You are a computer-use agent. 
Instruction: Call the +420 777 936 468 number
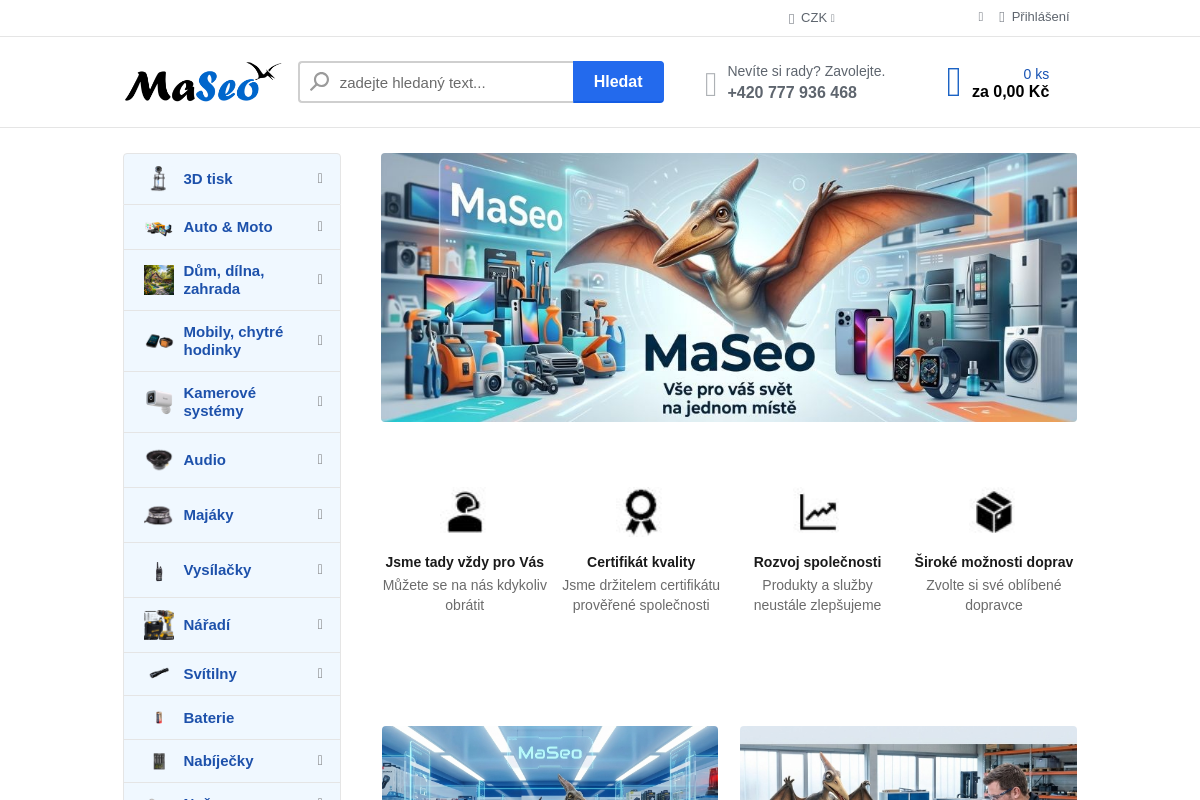coord(792,93)
